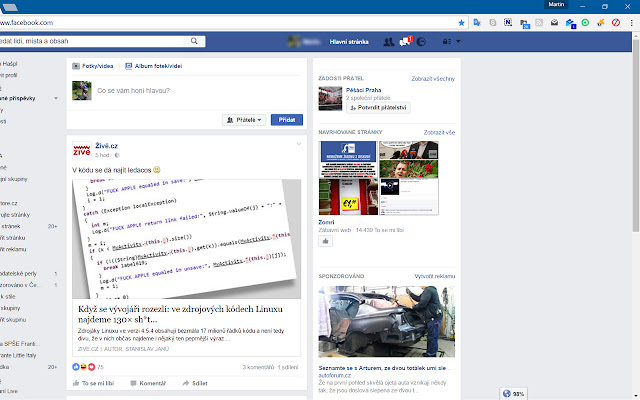Bookmark this page with the star icon

tap(461, 23)
